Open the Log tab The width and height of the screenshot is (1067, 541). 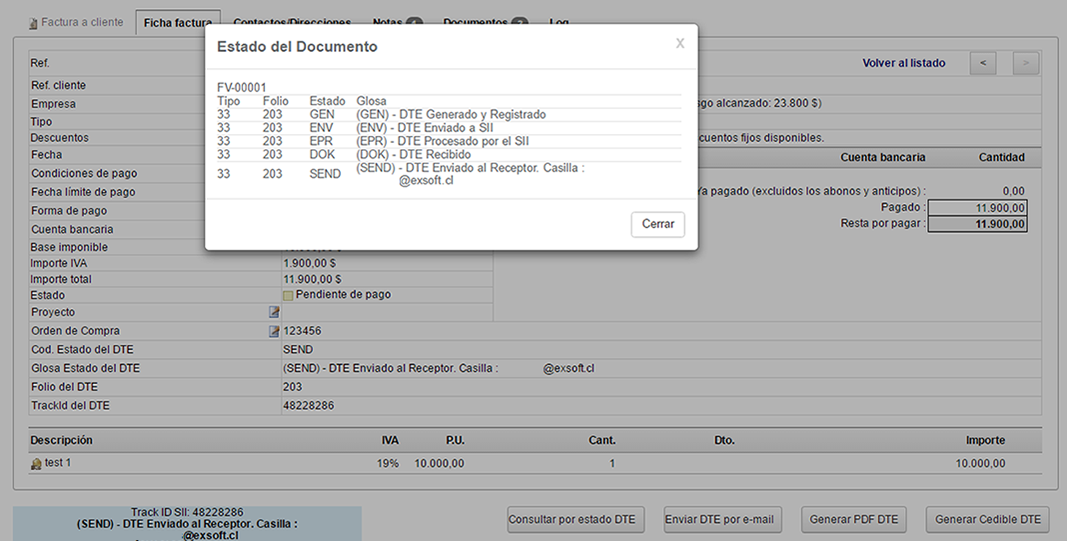click(559, 22)
